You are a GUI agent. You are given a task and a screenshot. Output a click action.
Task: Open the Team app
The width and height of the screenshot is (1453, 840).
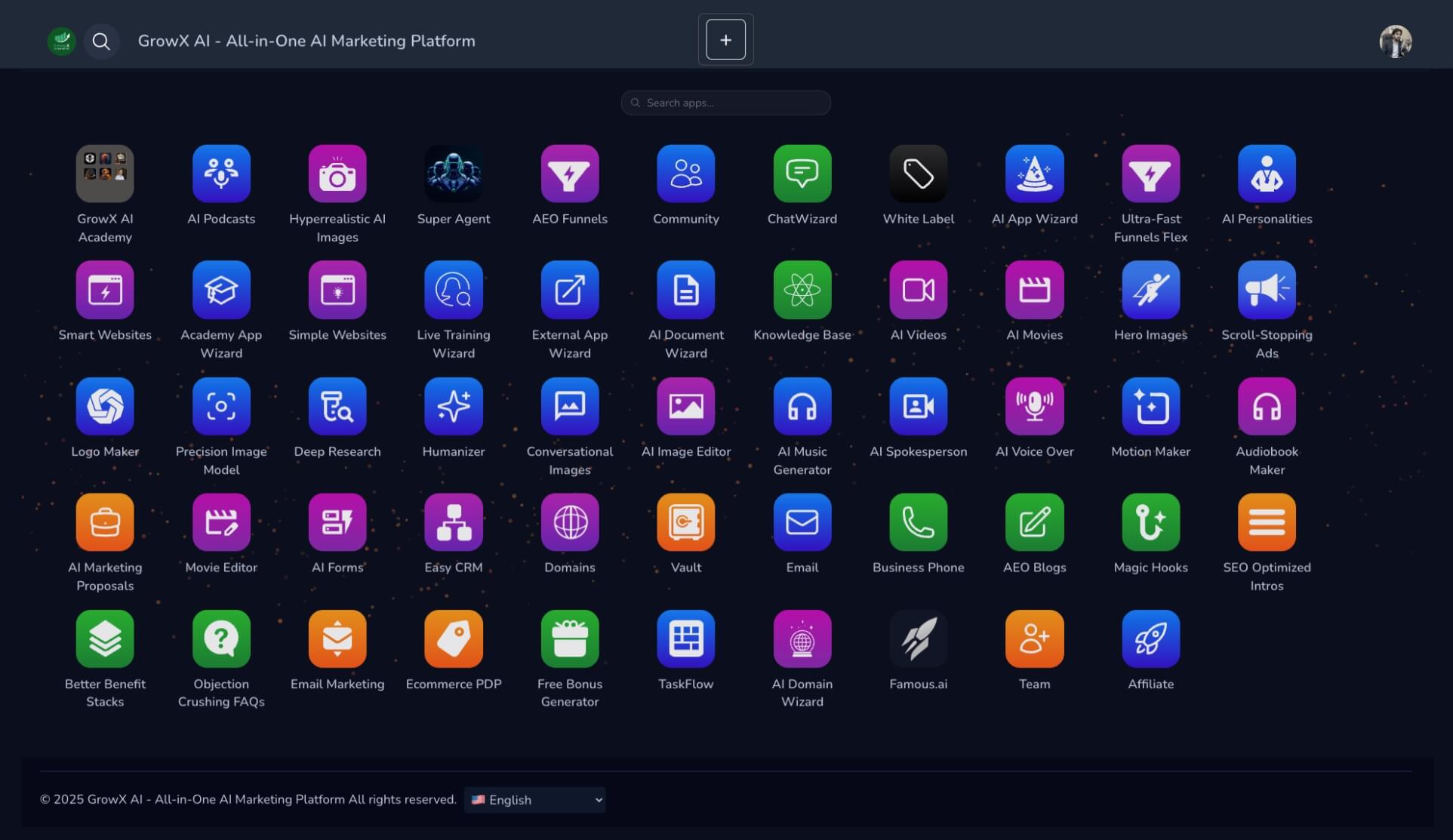pos(1035,639)
